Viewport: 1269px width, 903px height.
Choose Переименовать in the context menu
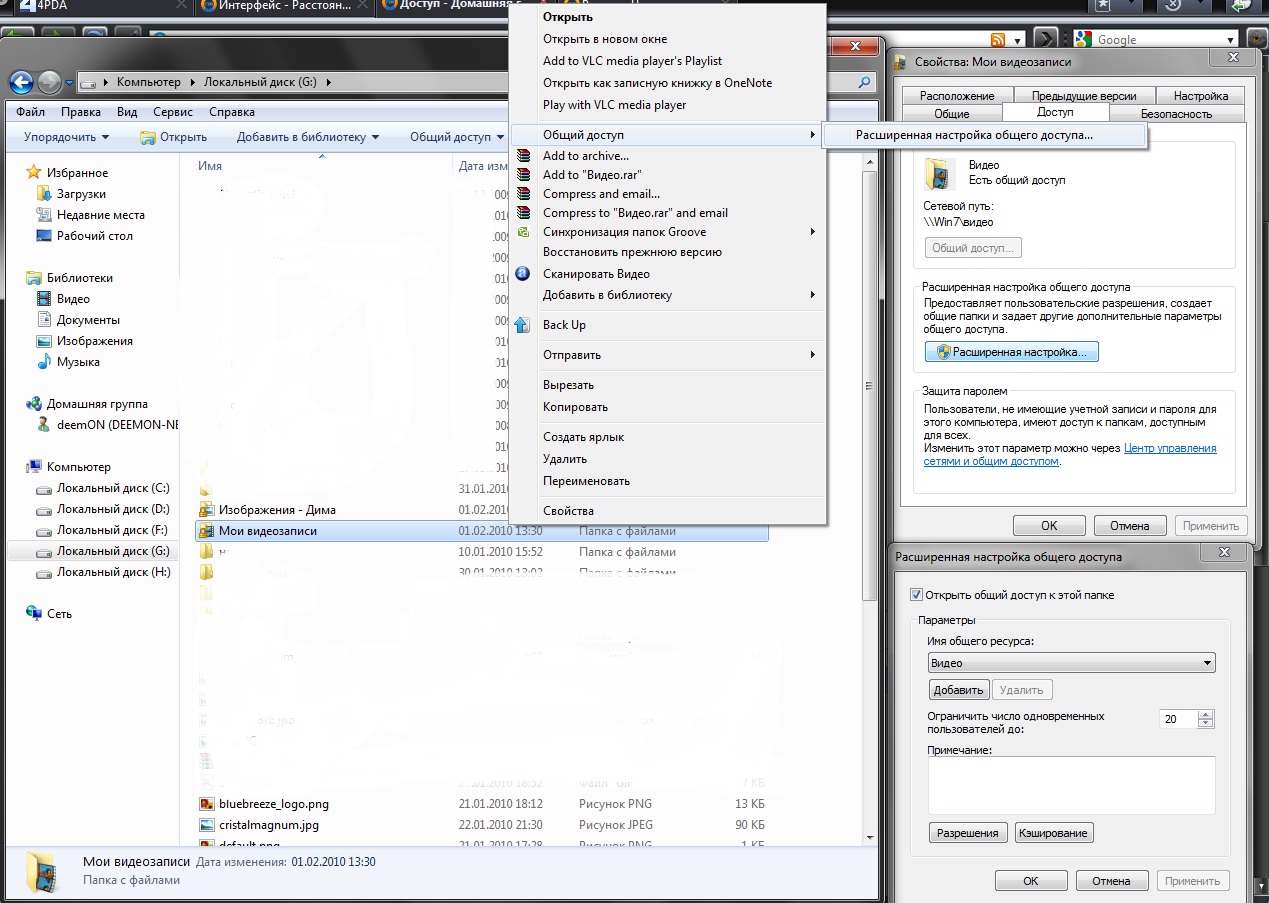point(586,481)
